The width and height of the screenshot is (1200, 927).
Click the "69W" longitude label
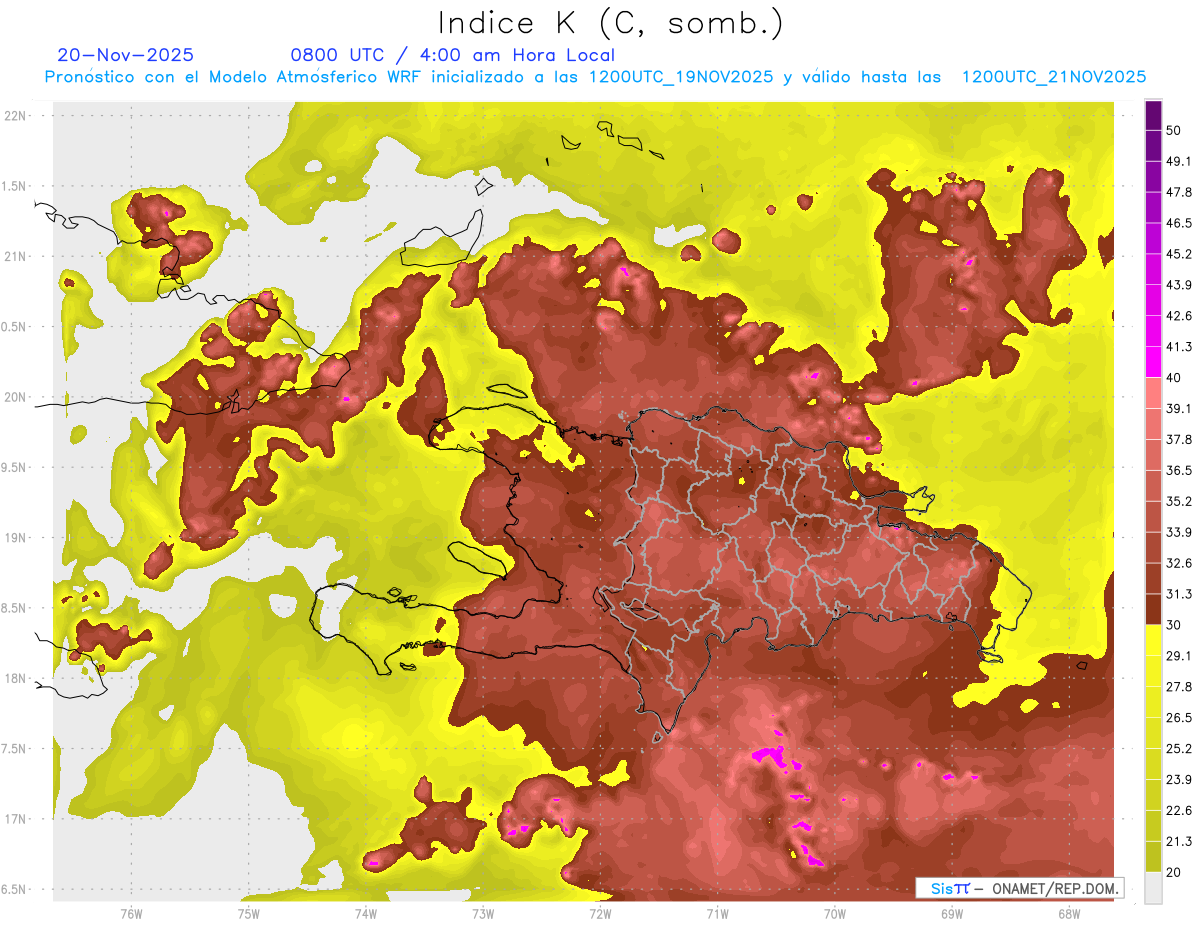[x=952, y=913]
